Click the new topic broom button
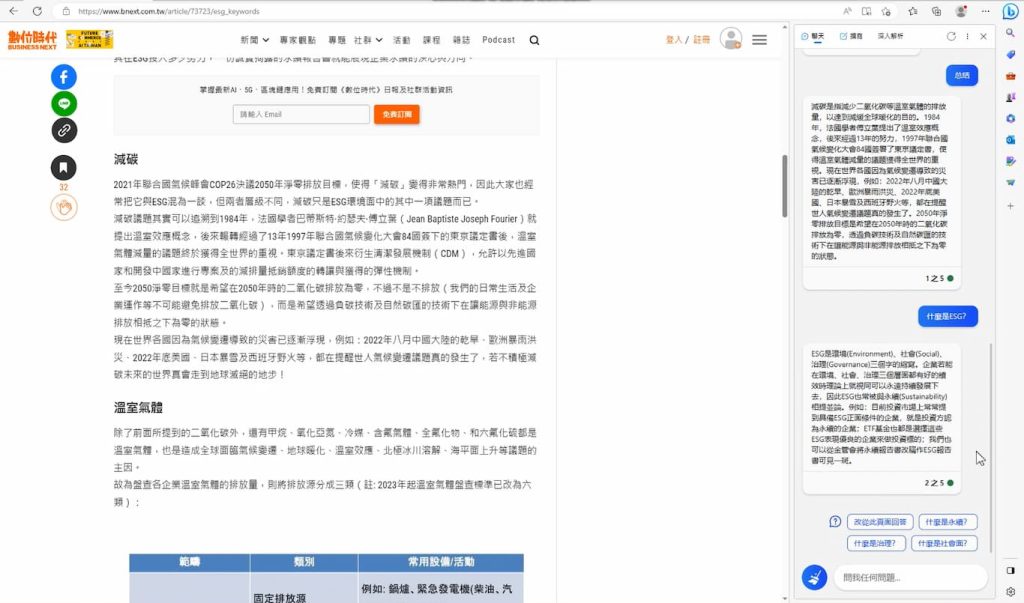 point(814,577)
